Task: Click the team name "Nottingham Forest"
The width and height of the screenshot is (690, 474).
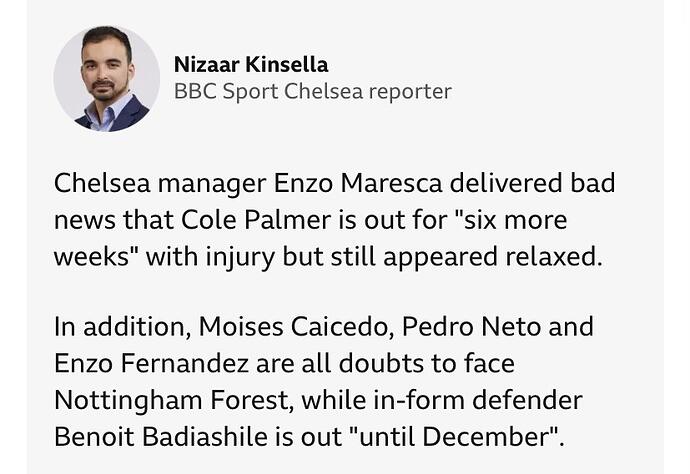Action: [161, 399]
